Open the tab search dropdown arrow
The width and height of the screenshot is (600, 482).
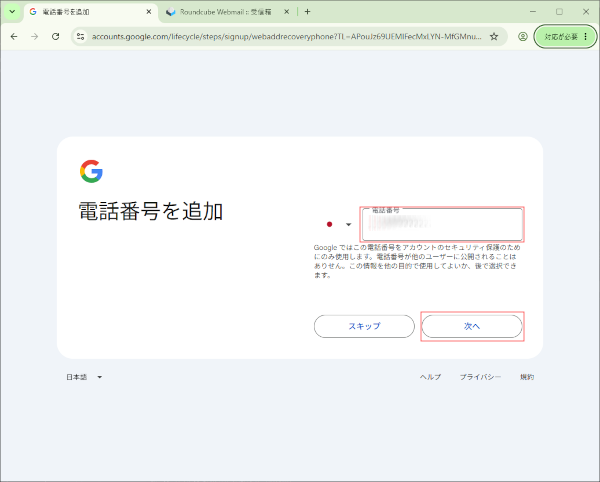coord(12,11)
